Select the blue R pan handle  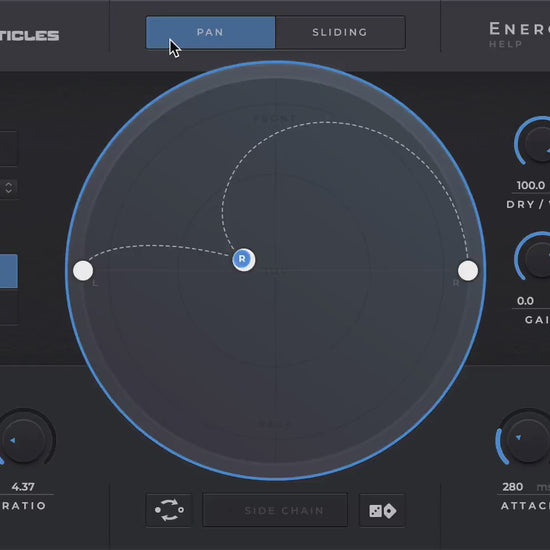(243, 260)
